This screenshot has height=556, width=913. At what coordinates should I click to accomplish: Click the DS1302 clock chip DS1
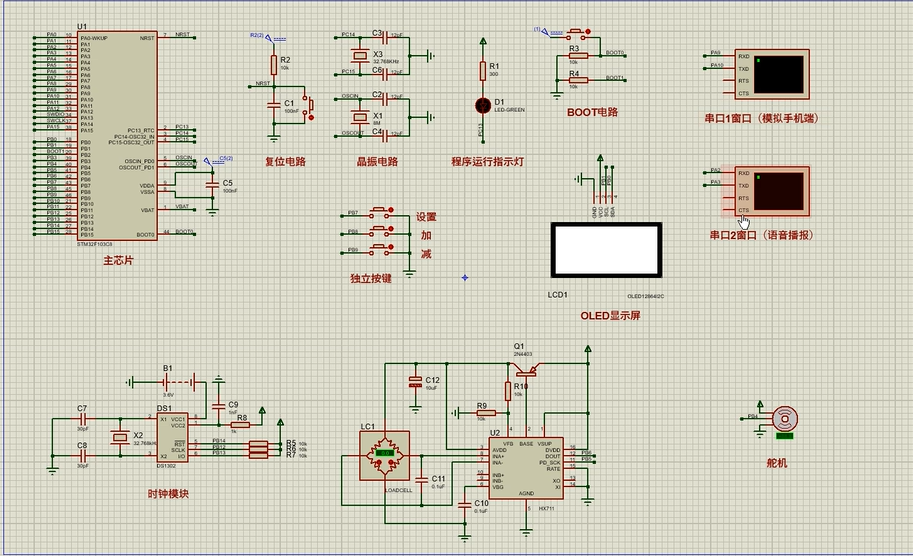click(x=165, y=435)
